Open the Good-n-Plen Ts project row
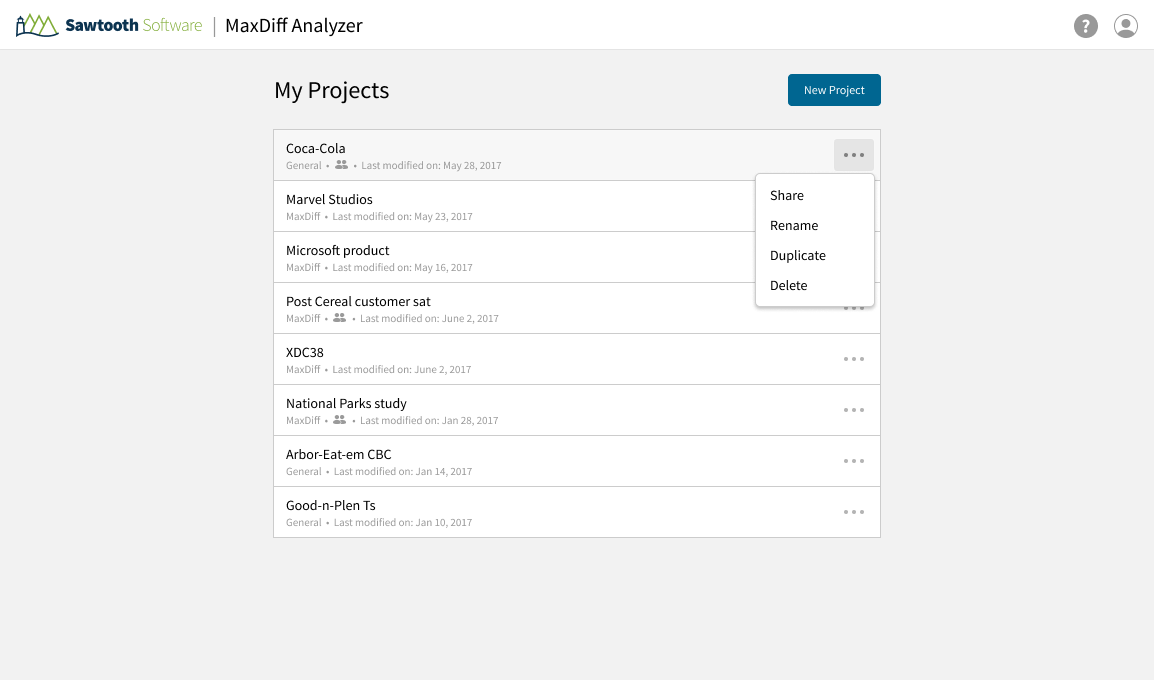The width and height of the screenshot is (1154, 680). (331, 506)
